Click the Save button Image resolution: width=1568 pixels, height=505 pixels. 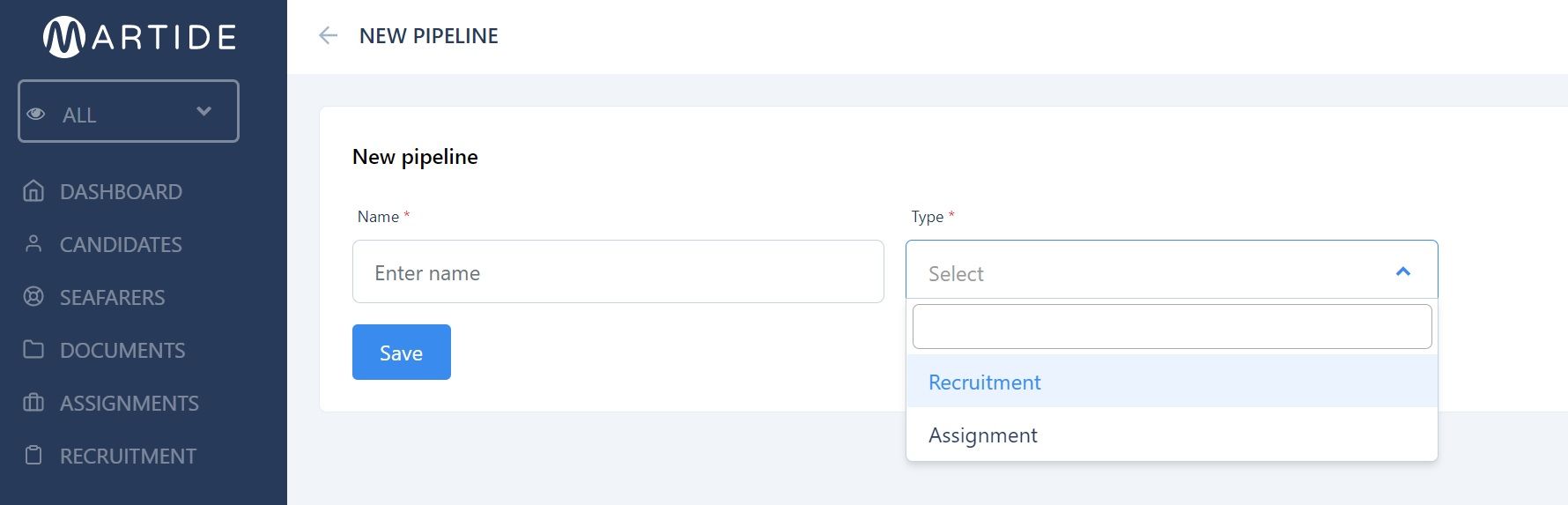pos(402,353)
